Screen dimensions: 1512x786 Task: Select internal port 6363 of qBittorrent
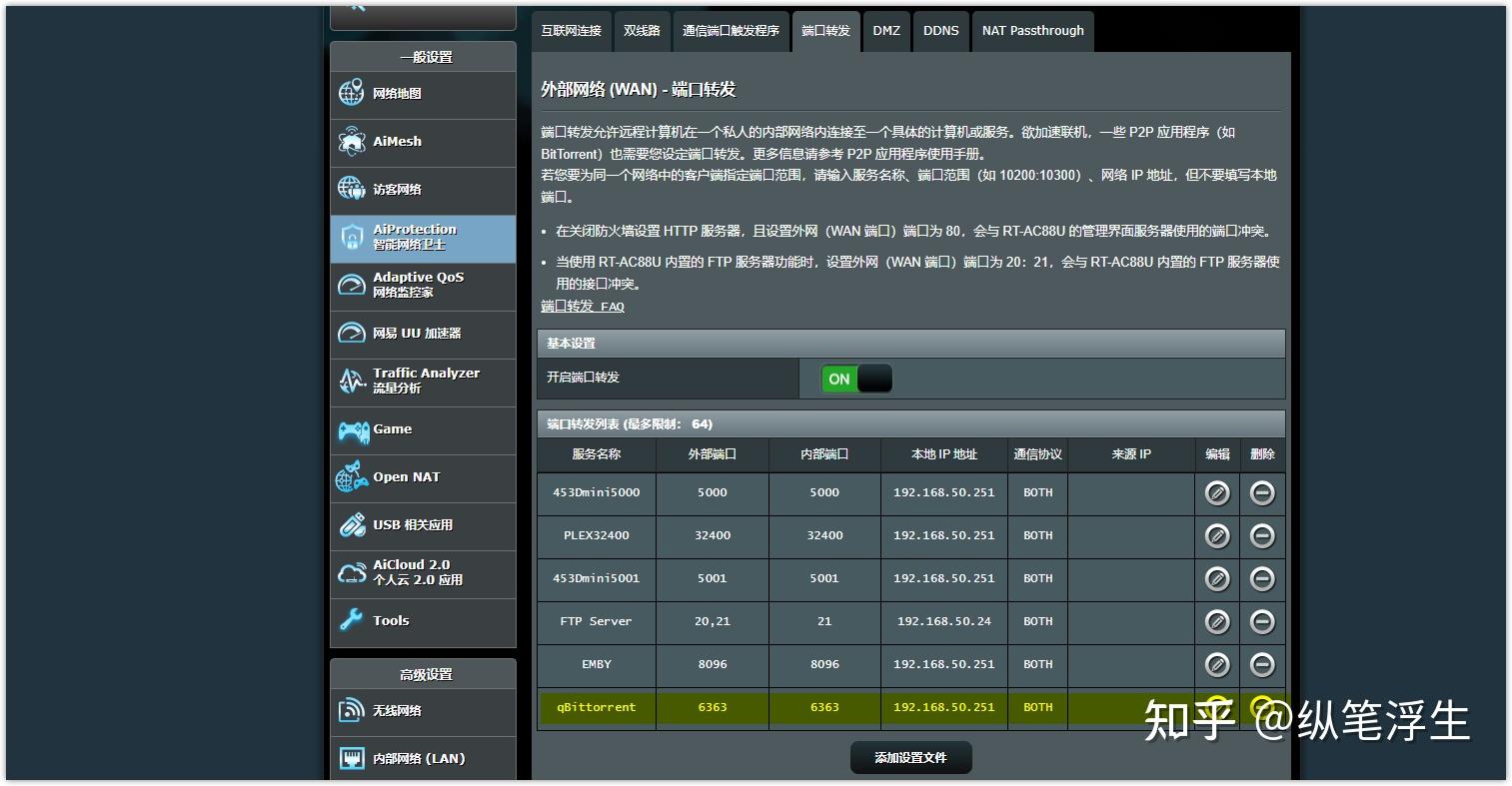[x=824, y=707]
